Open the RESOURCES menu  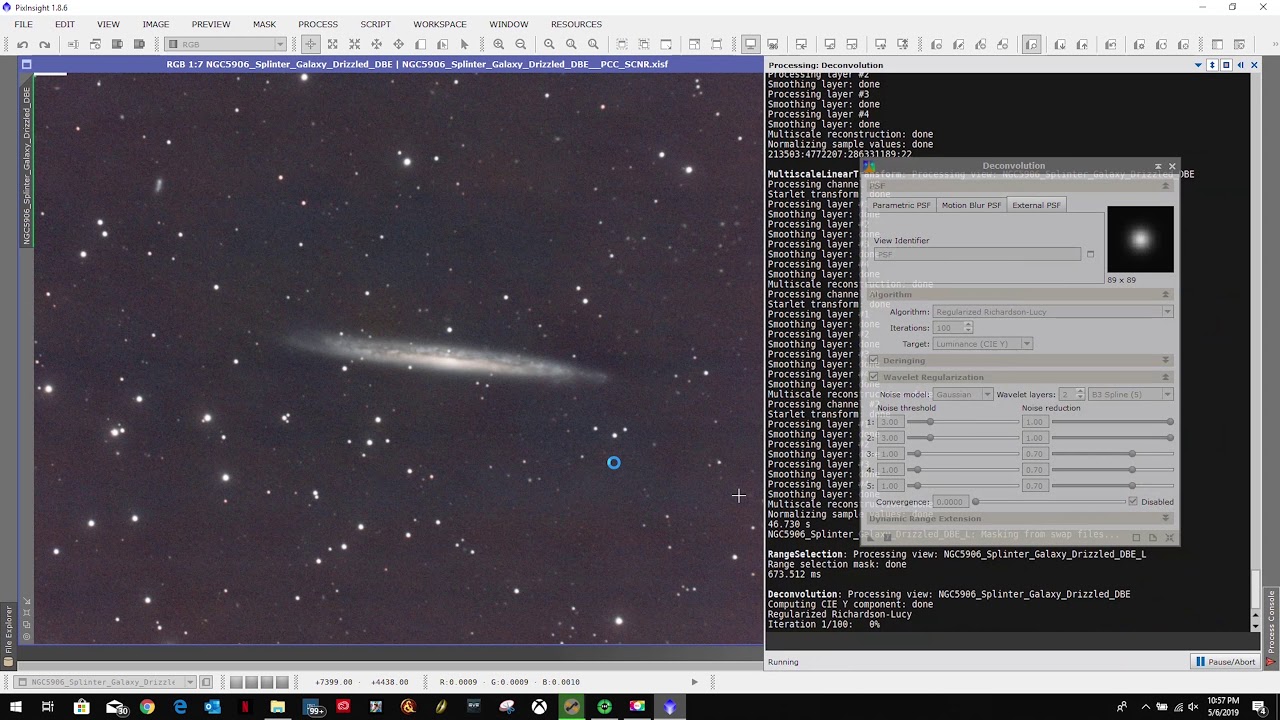tap(576, 24)
